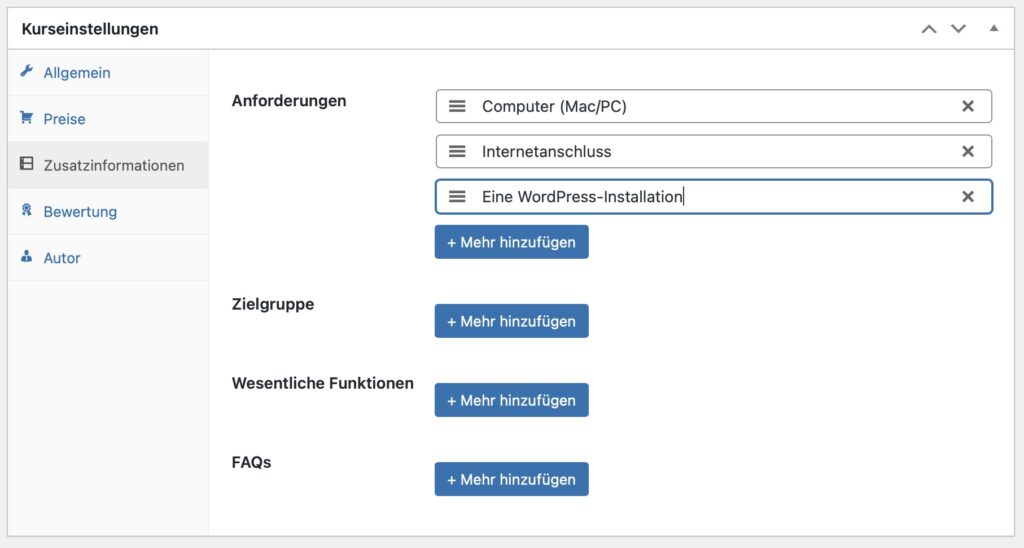
Task: Click the drag handle of Eine WordPress-Installation row
Action: tap(457, 197)
